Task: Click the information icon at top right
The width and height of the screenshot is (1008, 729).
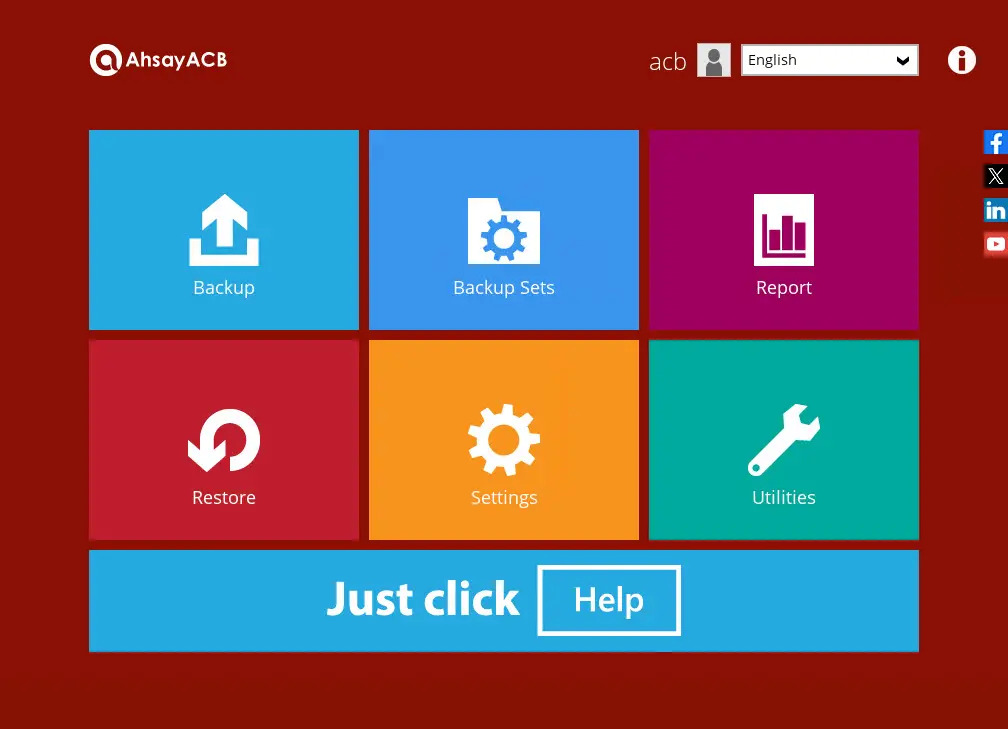Action: [x=961, y=60]
